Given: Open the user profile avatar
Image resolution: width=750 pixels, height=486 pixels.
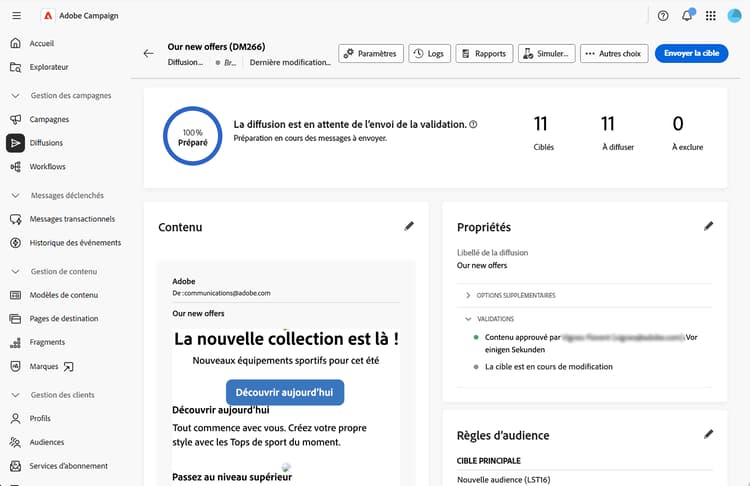Looking at the screenshot, I should point(734,16).
